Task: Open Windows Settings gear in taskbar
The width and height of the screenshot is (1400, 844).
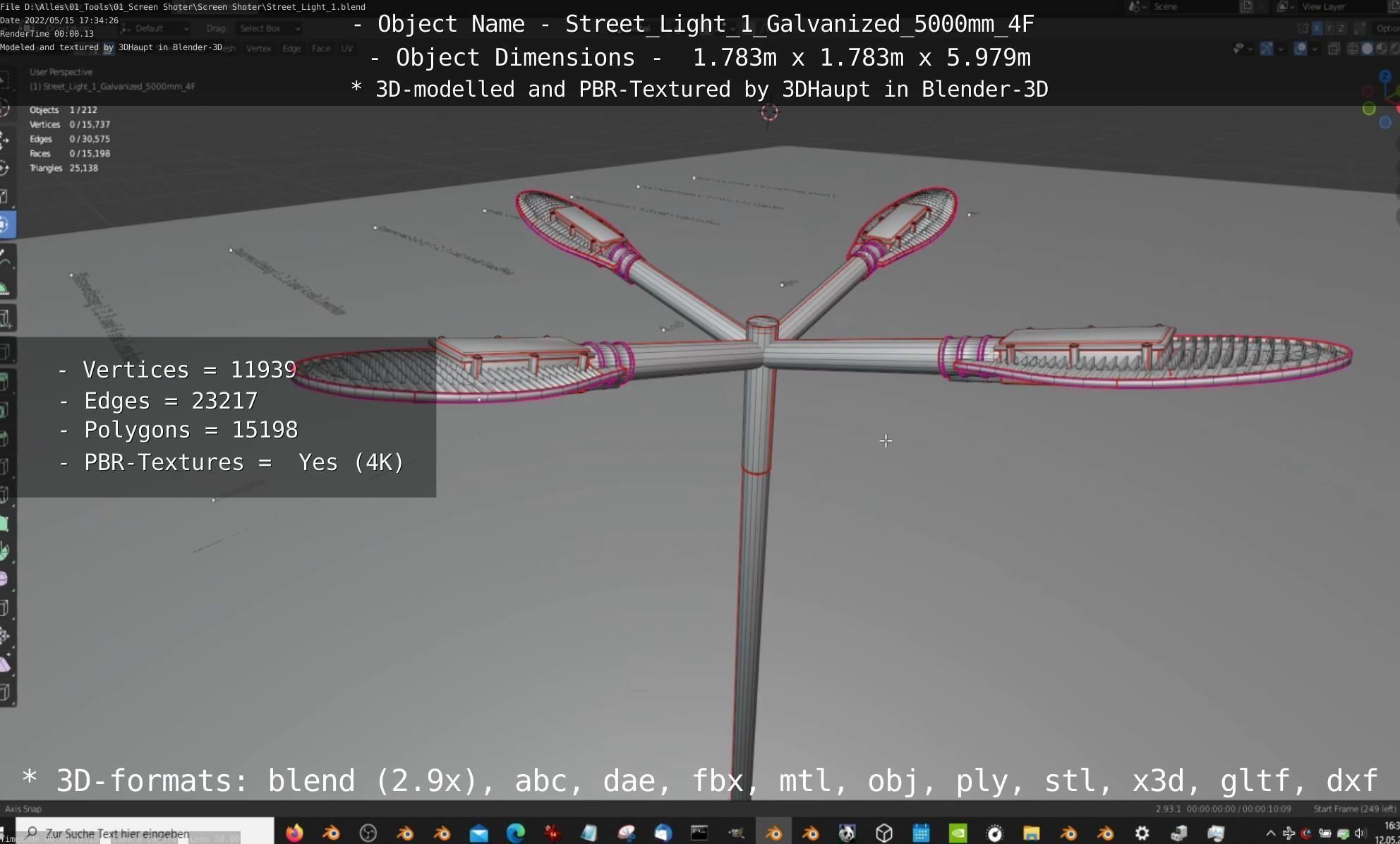Action: (x=1142, y=833)
